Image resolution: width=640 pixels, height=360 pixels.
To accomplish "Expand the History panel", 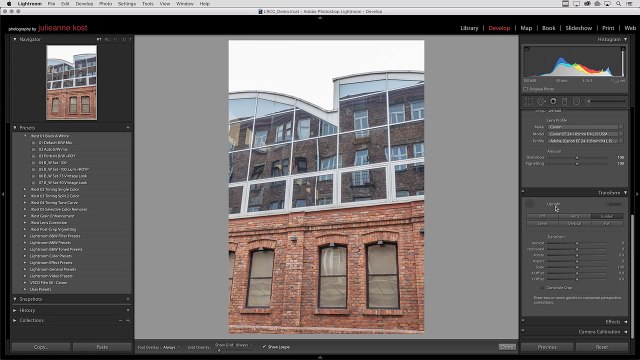I will point(15,310).
